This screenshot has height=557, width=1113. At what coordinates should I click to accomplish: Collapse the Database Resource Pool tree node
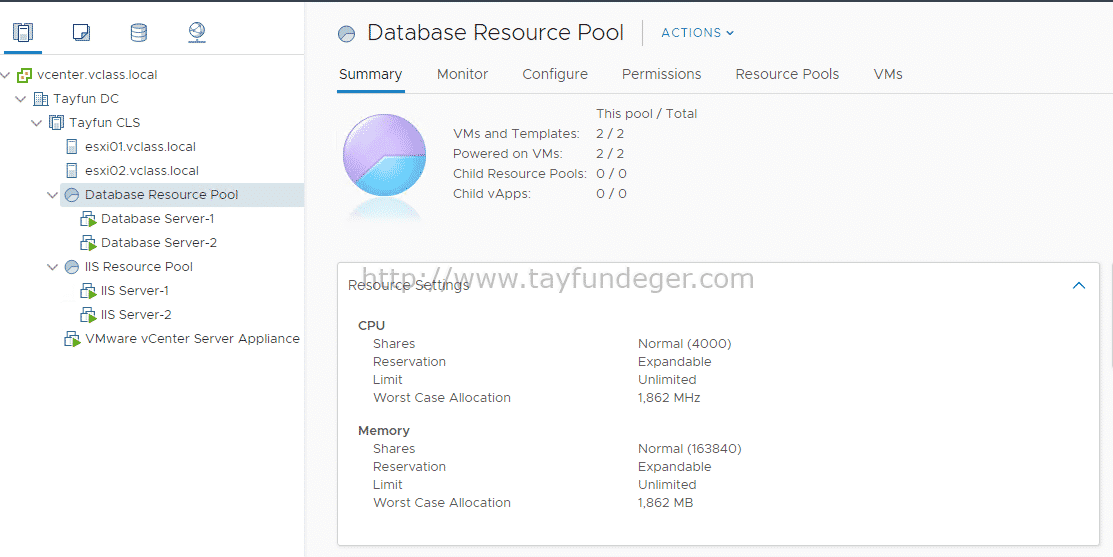point(53,195)
